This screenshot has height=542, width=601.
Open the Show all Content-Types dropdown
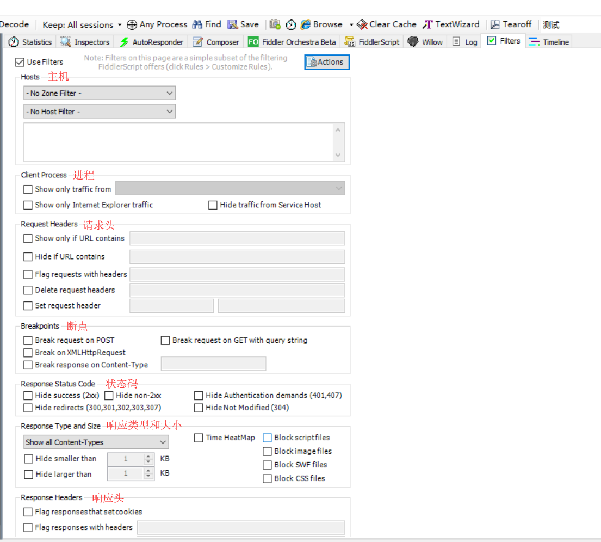coord(96,442)
